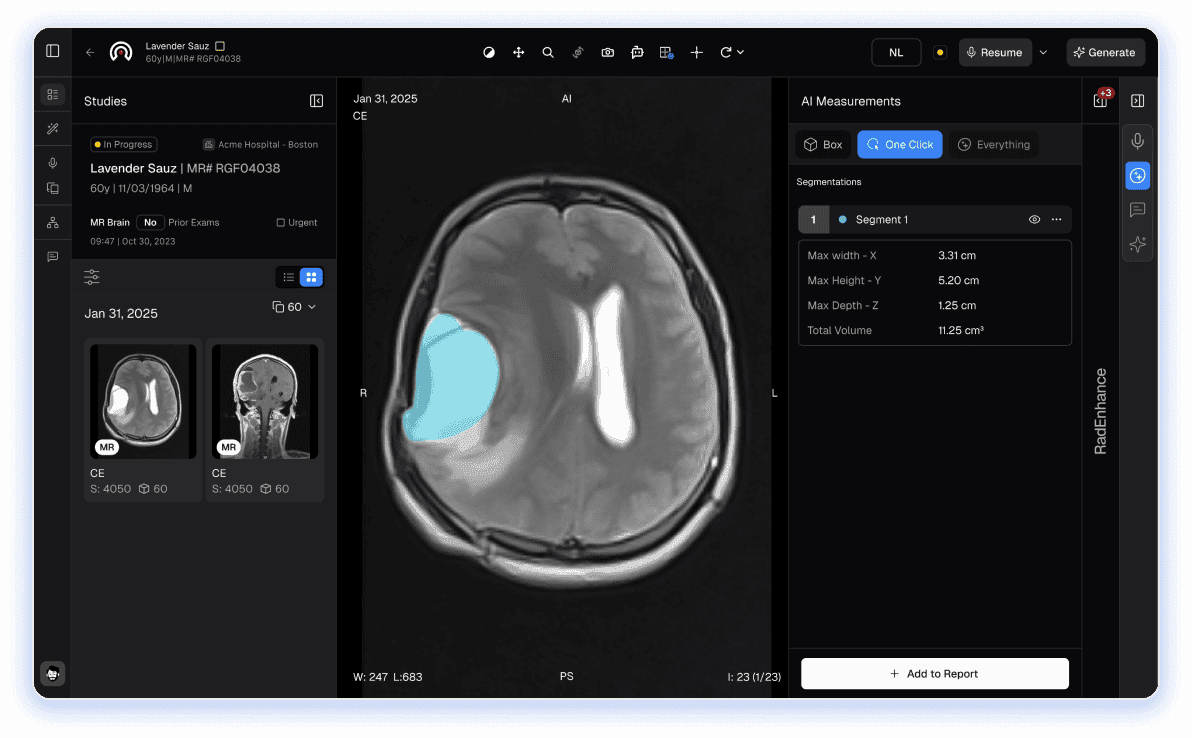This screenshot has height=738, width=1192.
Task: Switch studies to list view
Action: point(288,277)
